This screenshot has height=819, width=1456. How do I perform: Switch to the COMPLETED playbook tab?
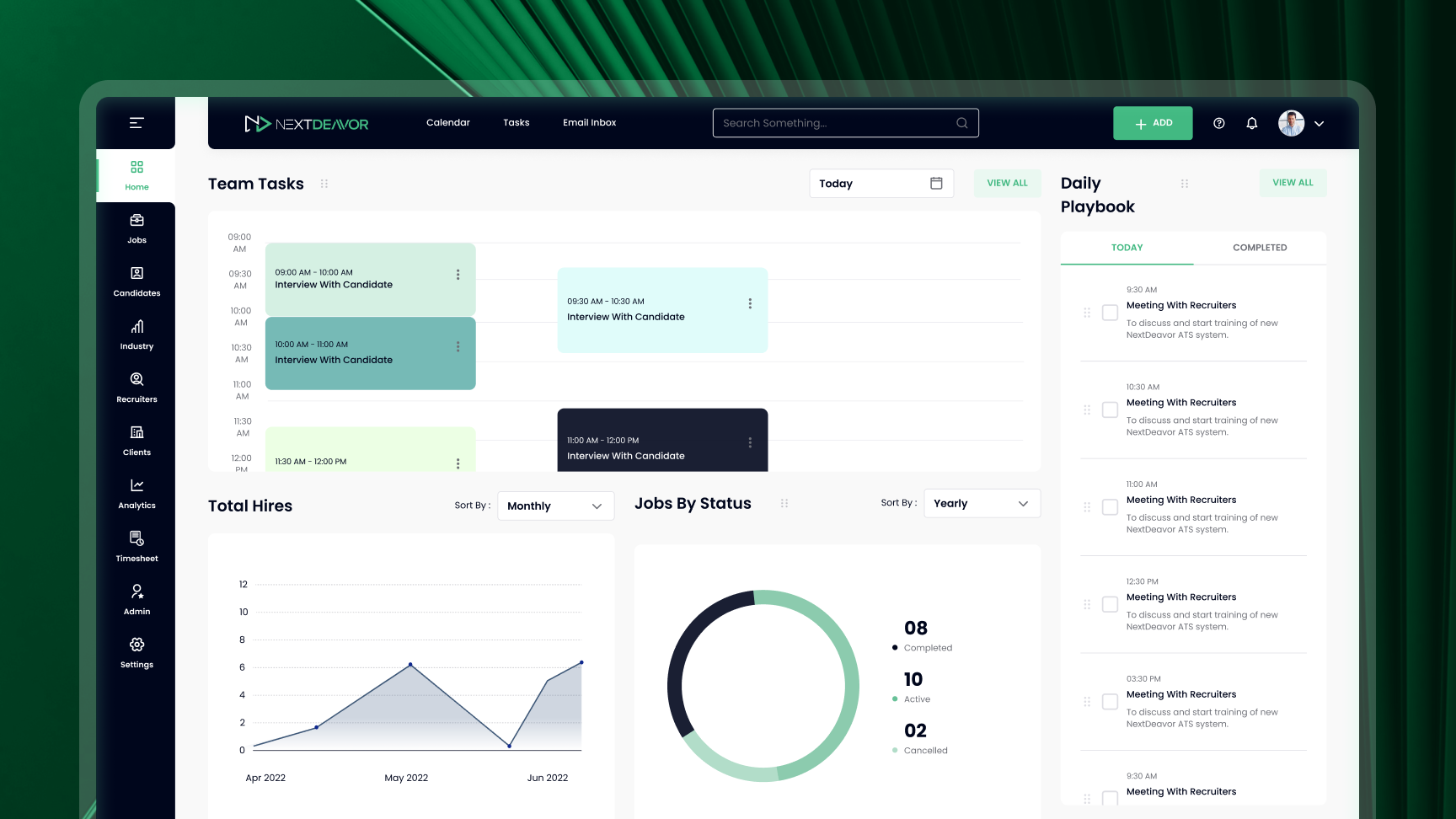click(1260, 248)
